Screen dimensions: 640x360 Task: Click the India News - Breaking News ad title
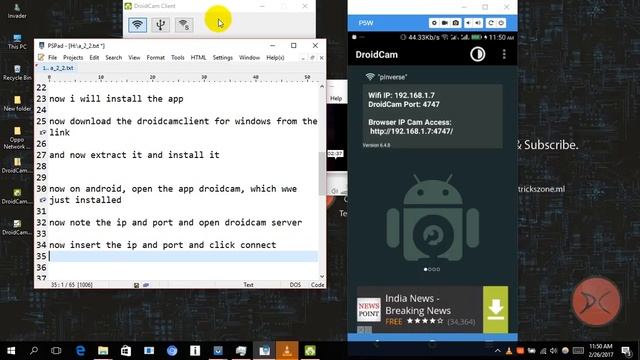click(418, 304)
